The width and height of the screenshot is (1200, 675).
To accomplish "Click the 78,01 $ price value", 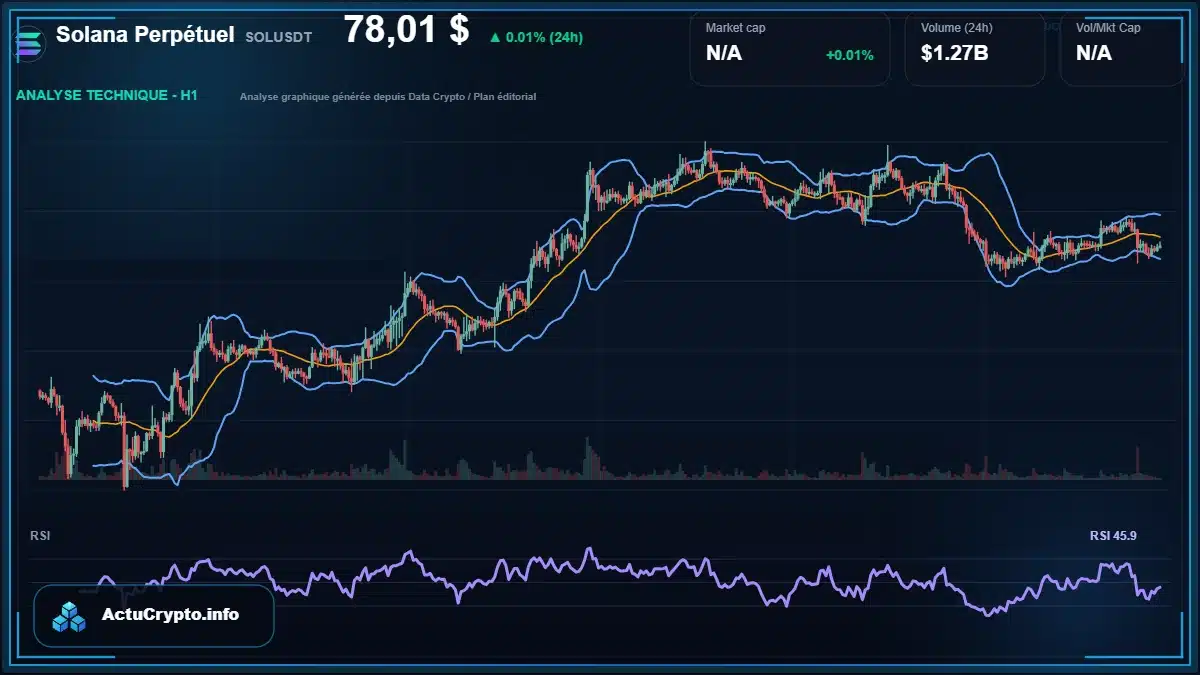I will point(406,30).
